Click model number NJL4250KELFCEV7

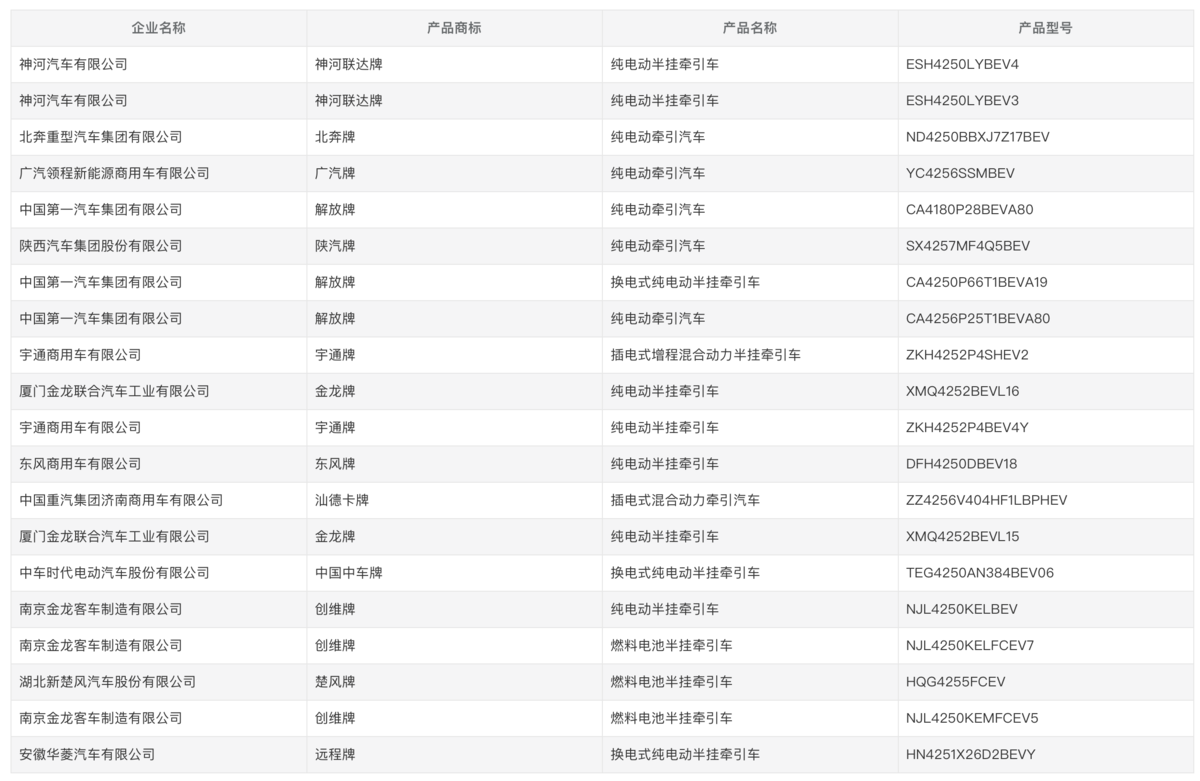click(x=969, y=645)
